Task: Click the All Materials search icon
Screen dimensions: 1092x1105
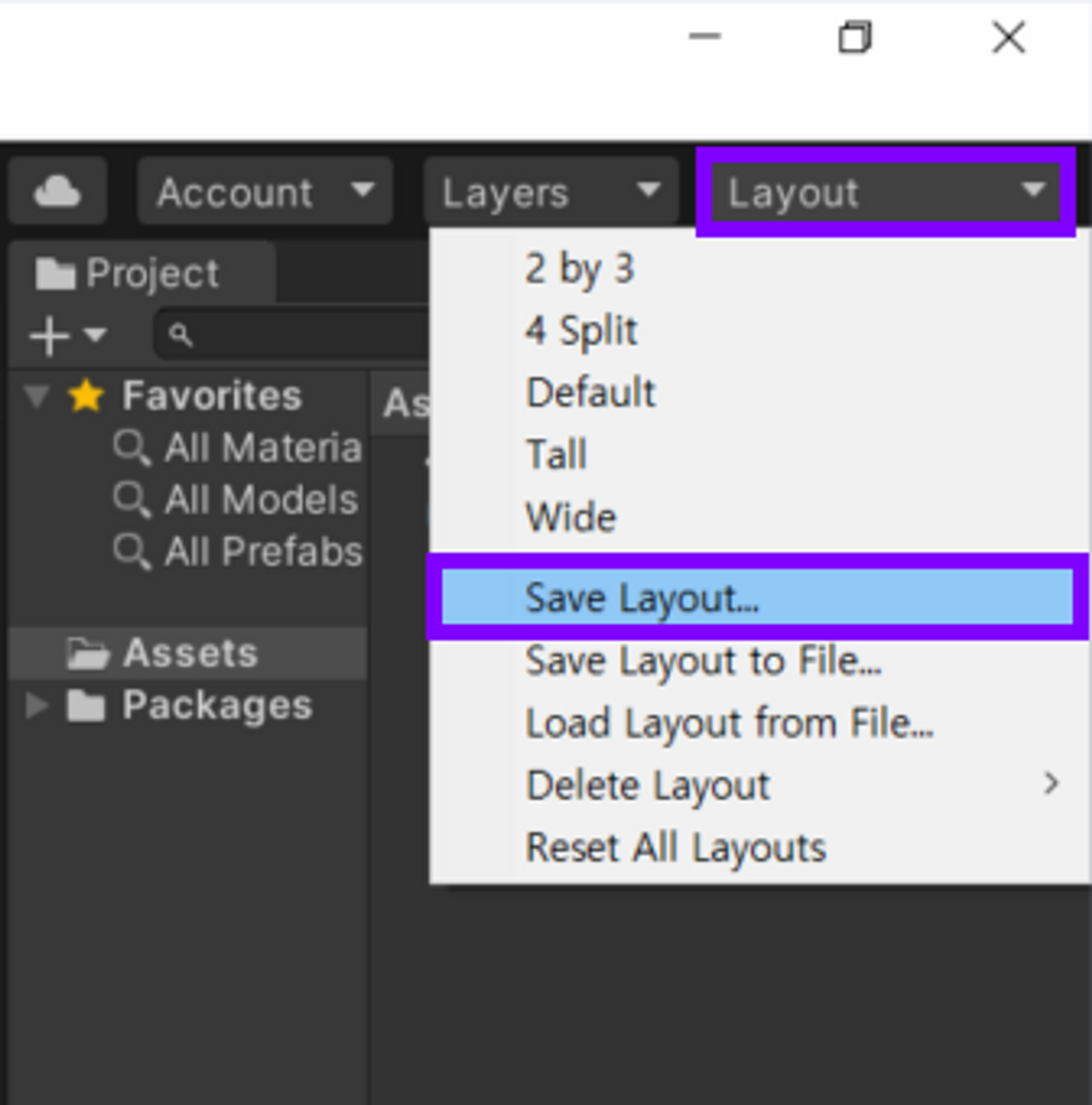Action: [132, 447]
